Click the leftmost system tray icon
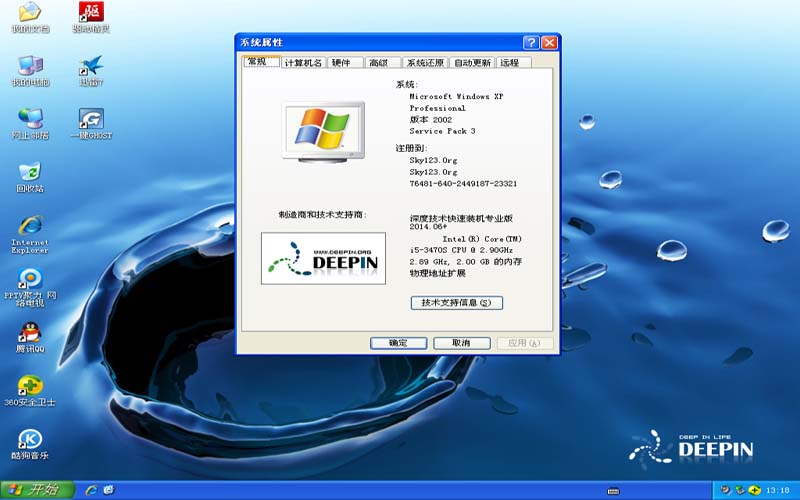Image resolution: width=800 pixels, height=500 pixels. [x=725, y=491]
